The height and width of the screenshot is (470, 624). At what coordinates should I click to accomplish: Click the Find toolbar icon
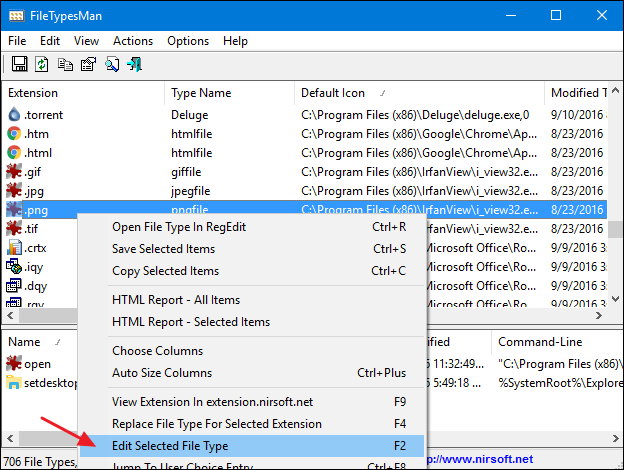coord(111,65)
